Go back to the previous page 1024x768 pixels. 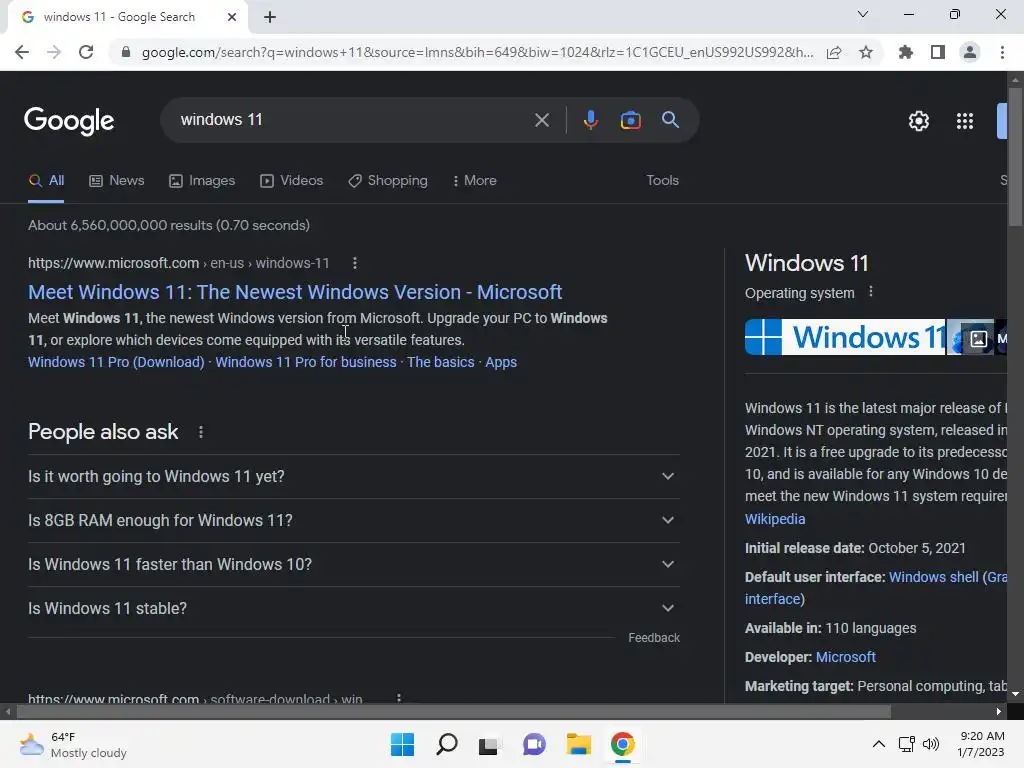pos(22,52)
